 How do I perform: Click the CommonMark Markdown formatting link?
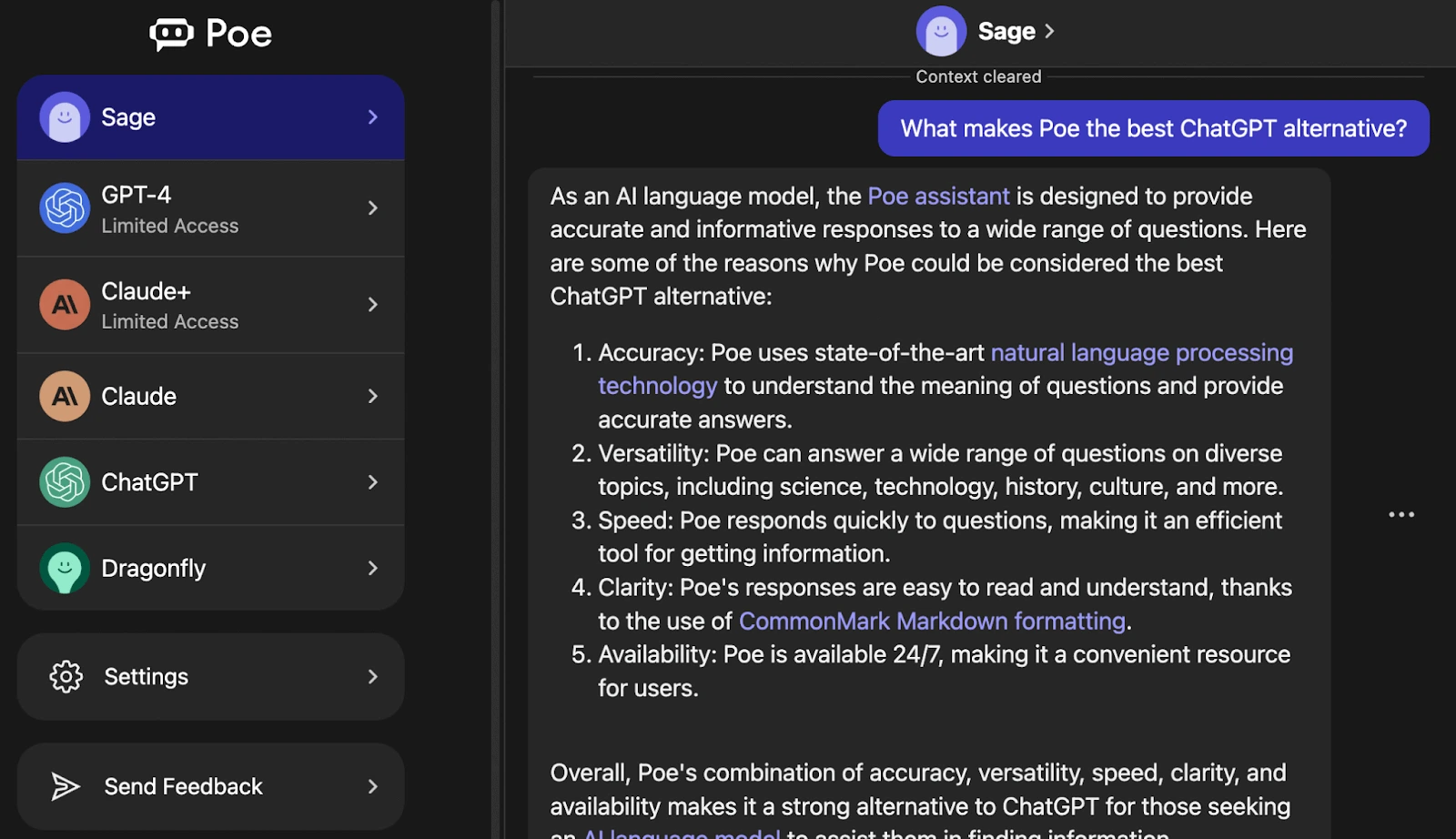[931, 621]
